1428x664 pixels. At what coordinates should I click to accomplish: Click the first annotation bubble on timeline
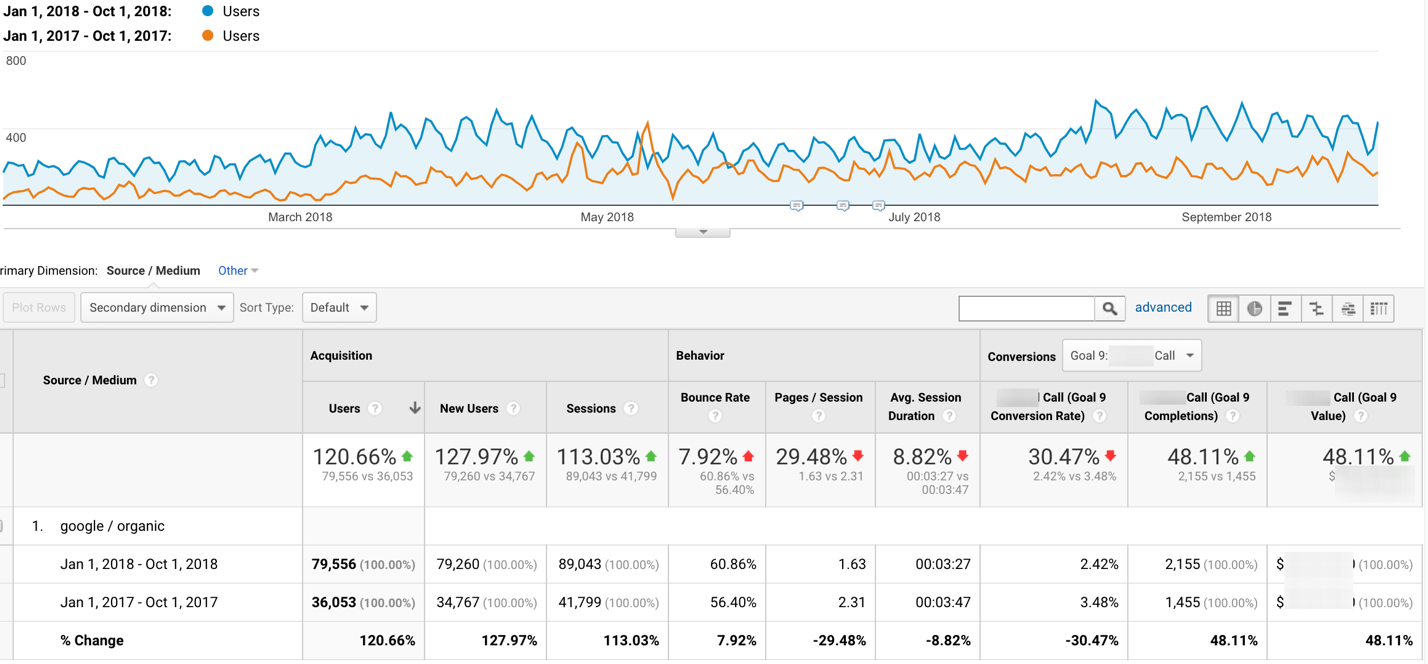point(797,206)
